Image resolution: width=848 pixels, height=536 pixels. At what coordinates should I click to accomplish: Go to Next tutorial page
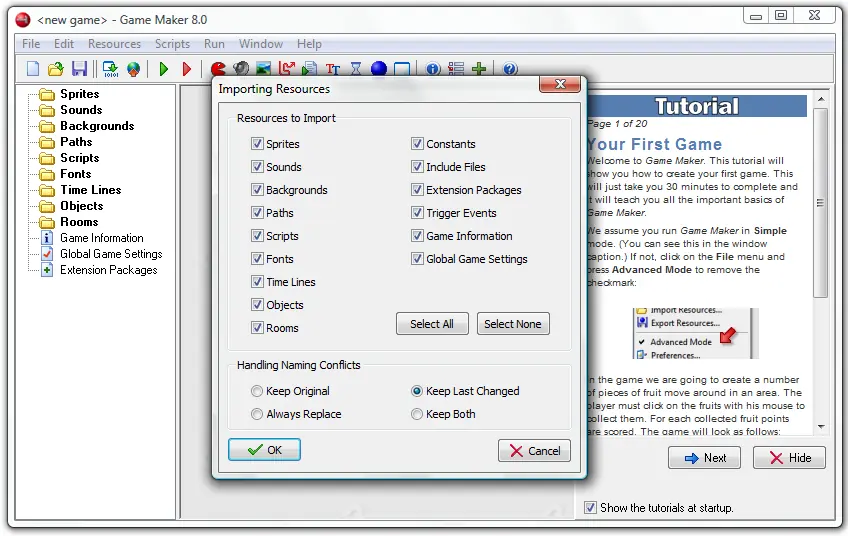(x=704, y=458)
